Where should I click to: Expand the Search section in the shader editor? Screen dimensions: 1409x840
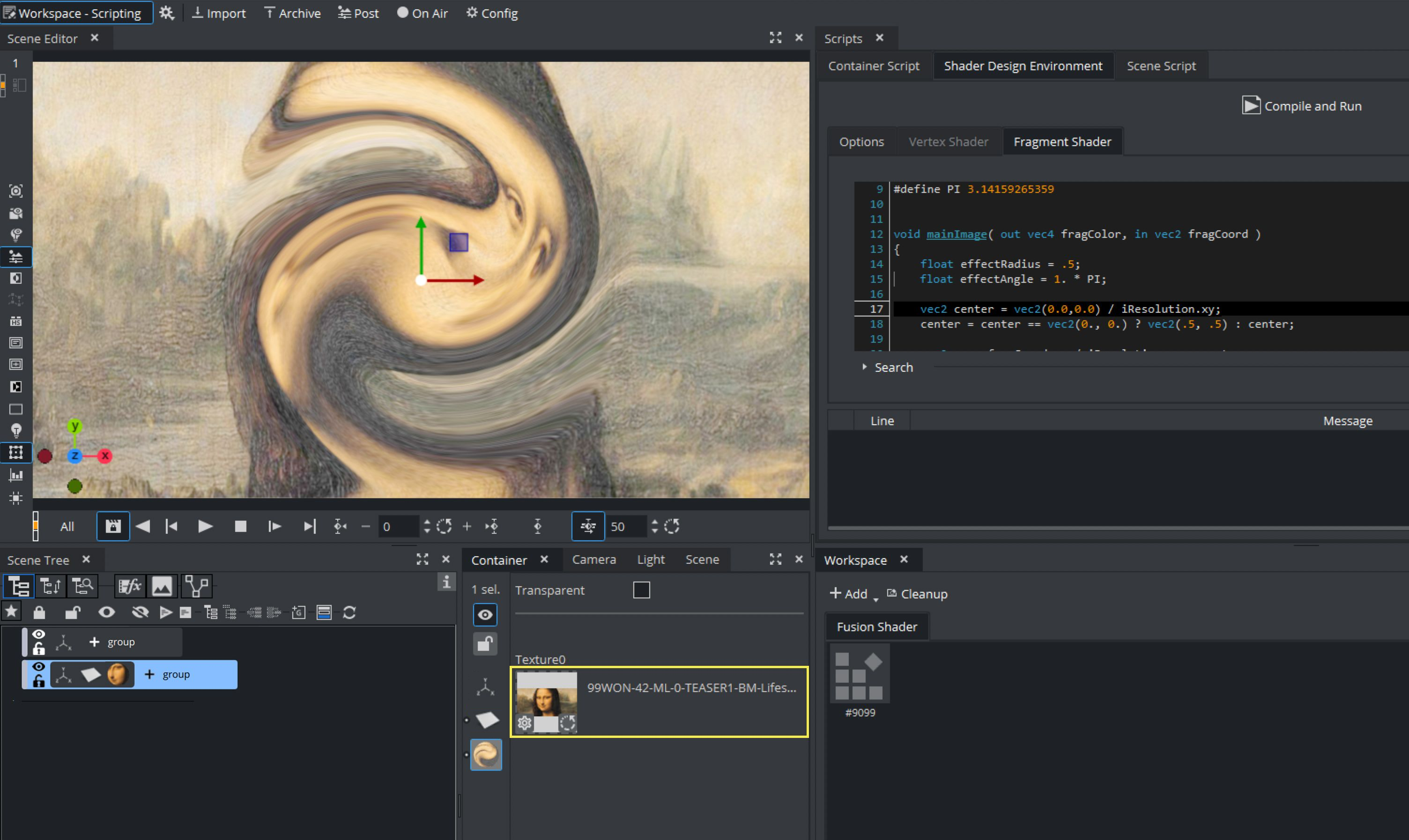click(864, 368)
